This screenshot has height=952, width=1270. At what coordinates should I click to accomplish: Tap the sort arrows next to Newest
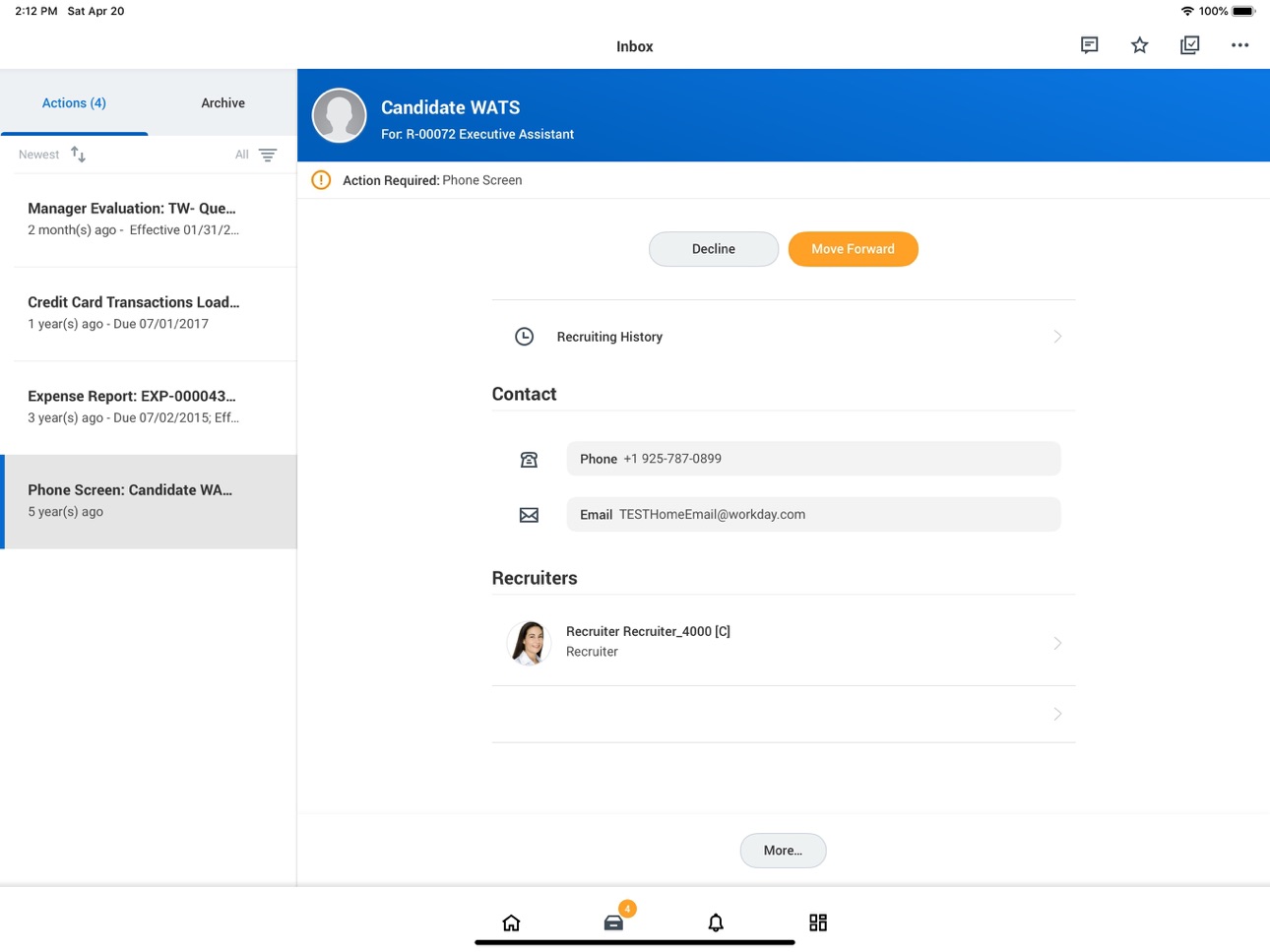[78, 155]
